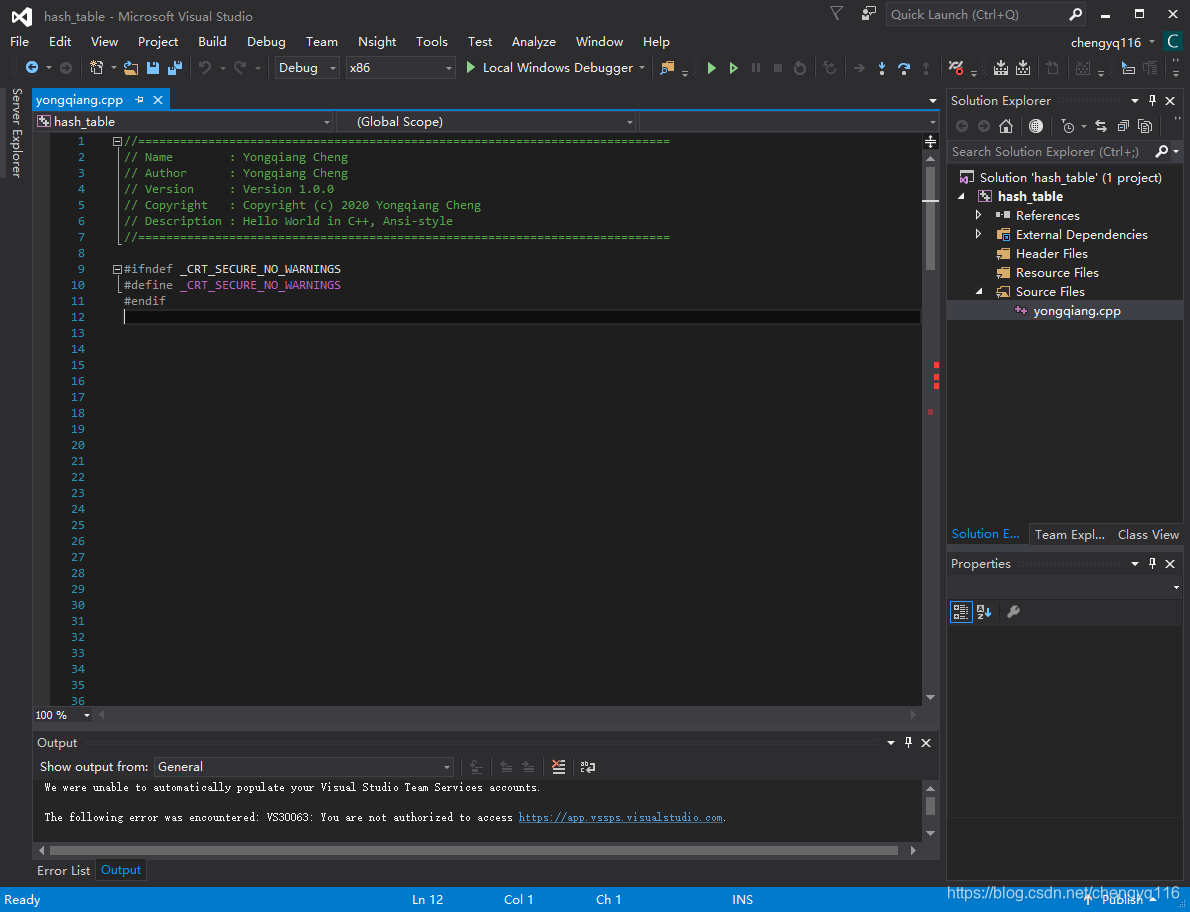The width and height of the screenshot is (1190, 912).
Task: Open the app.vssps.visualstudio.com link
Action: tap(620, 817)
